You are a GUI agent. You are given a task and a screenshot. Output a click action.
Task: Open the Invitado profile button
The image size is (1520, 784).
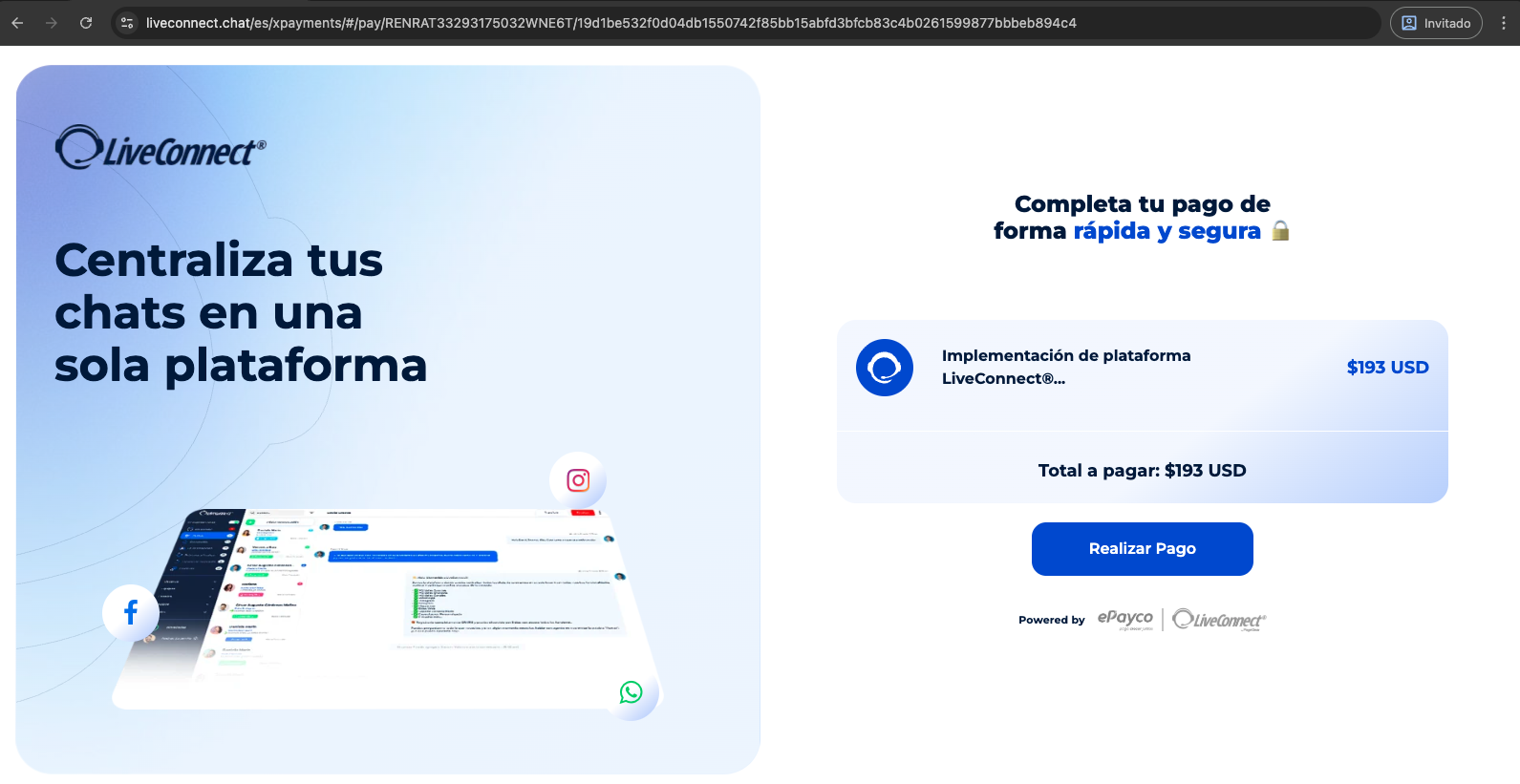1436,23
